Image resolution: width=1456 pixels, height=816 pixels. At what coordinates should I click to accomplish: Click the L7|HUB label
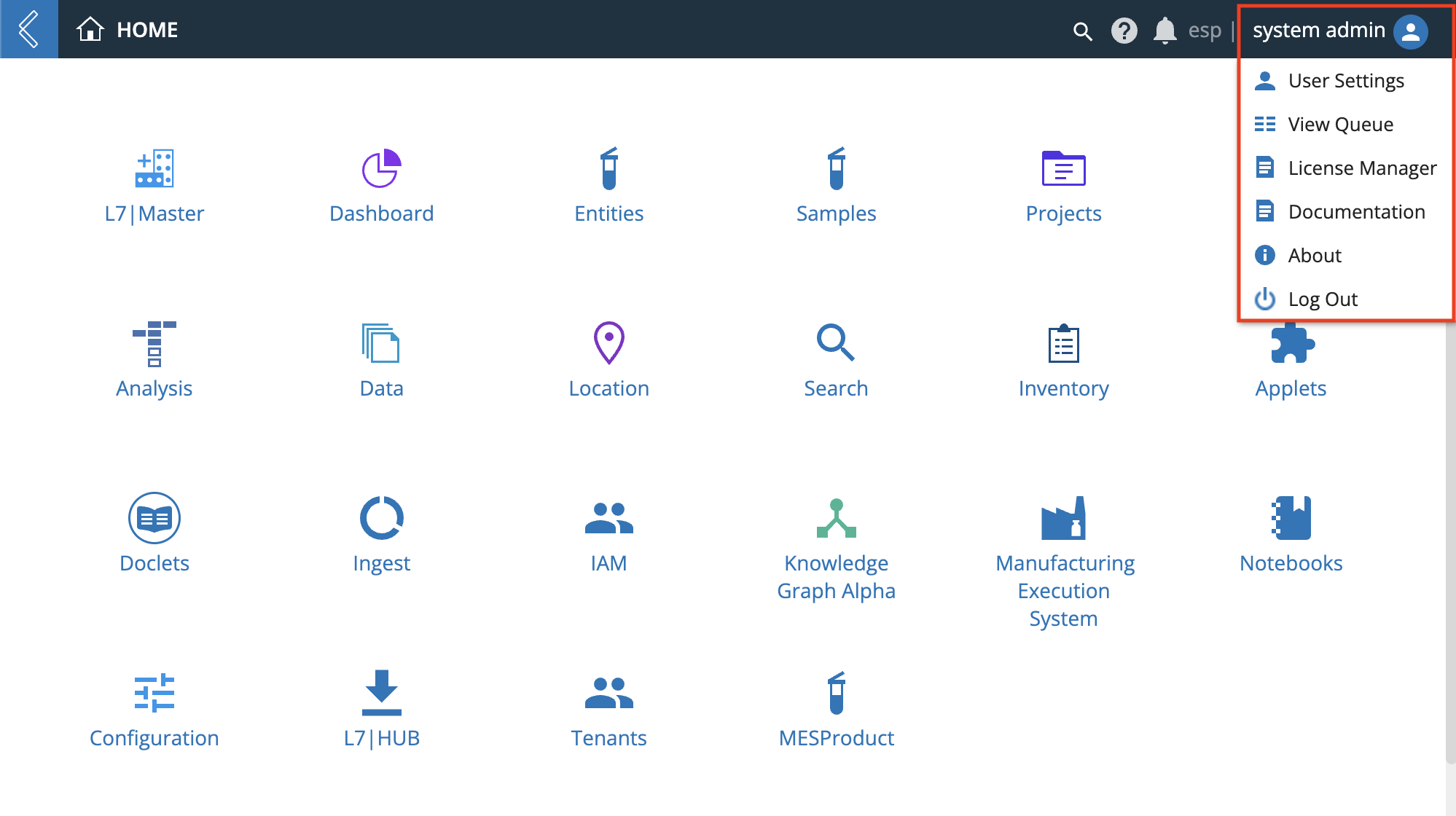point(382,738)
